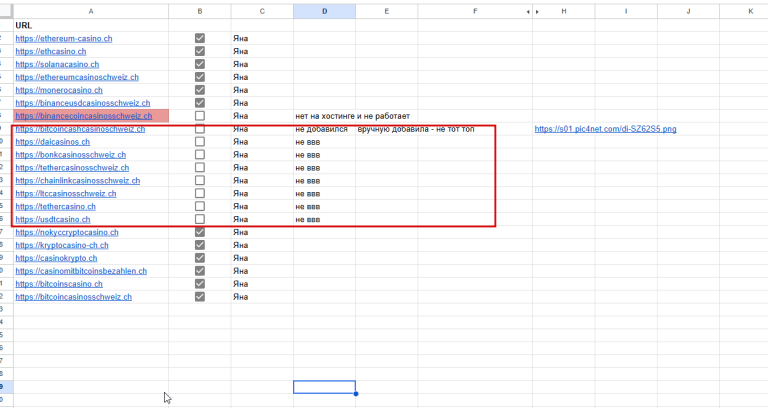Image resolution: width=768 pixels, height=408 pixels.
Task: Select column K header
Action: (x=744, y=11)
